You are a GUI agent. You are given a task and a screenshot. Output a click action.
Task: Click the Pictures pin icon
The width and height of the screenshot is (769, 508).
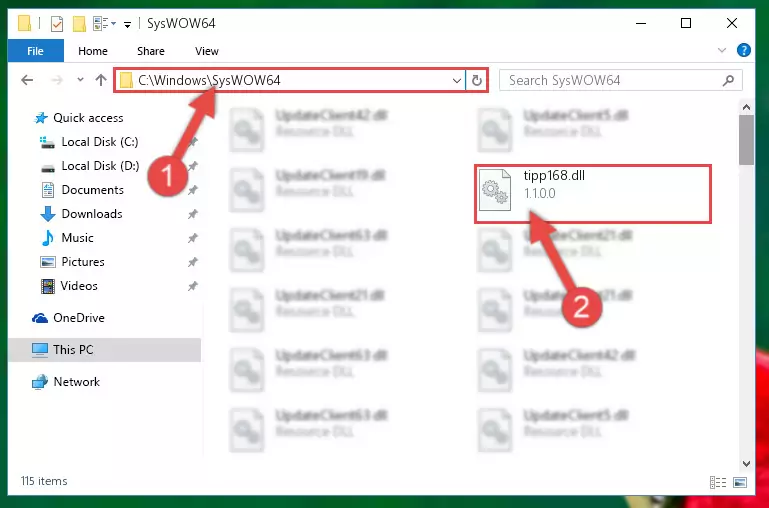pyautogui.click(x=193, y=262)
